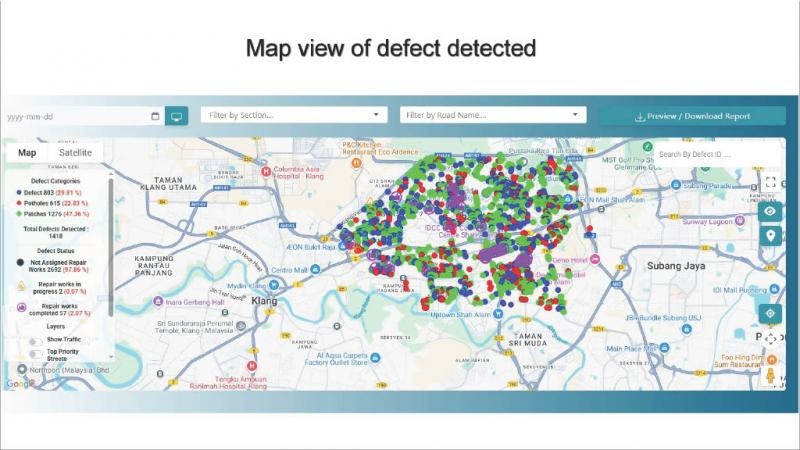
Task: Click legend panel scroll down arrow
Action: pos(111,357)
